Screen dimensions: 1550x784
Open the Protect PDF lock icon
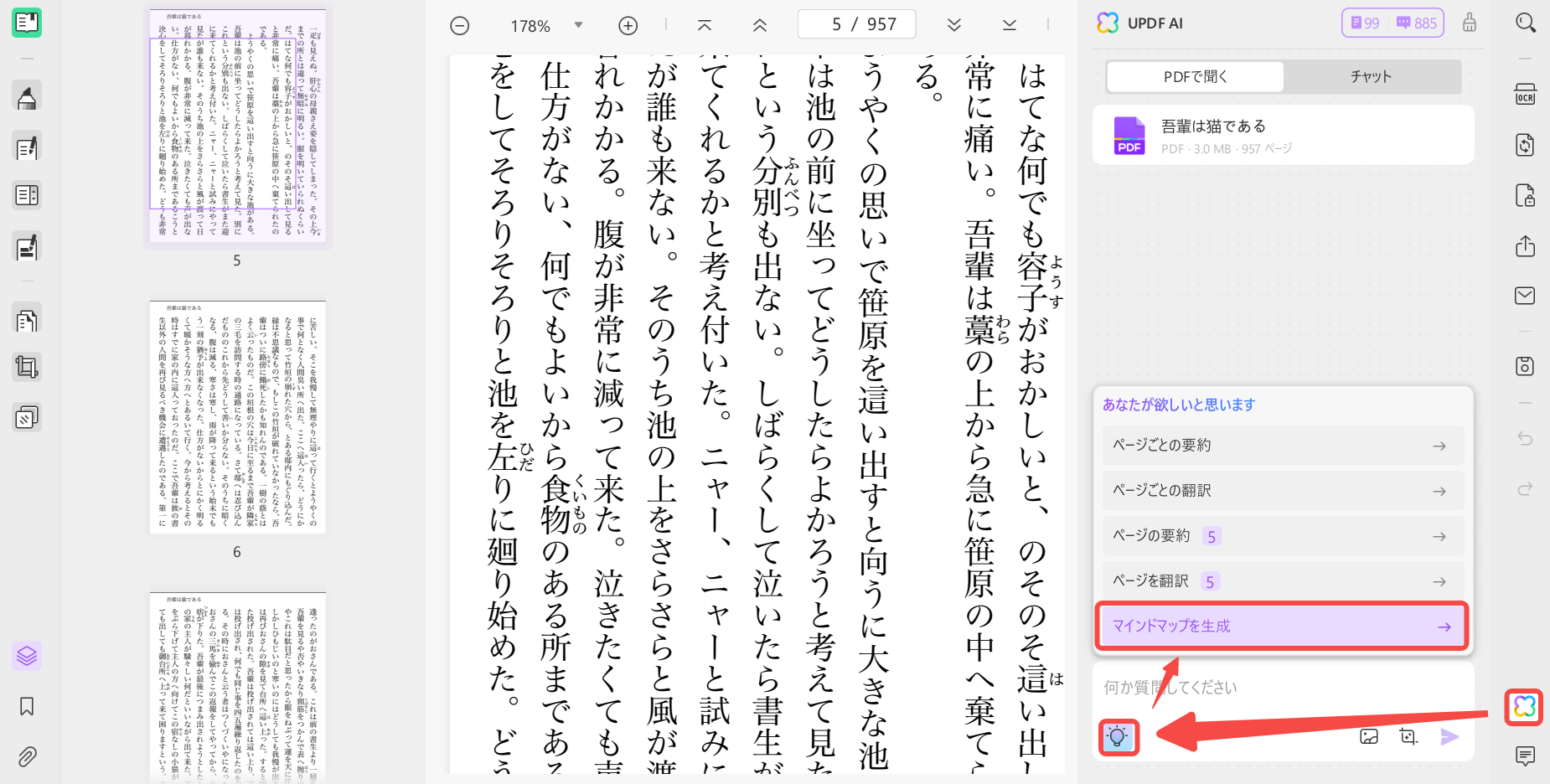click(1526, 196)
